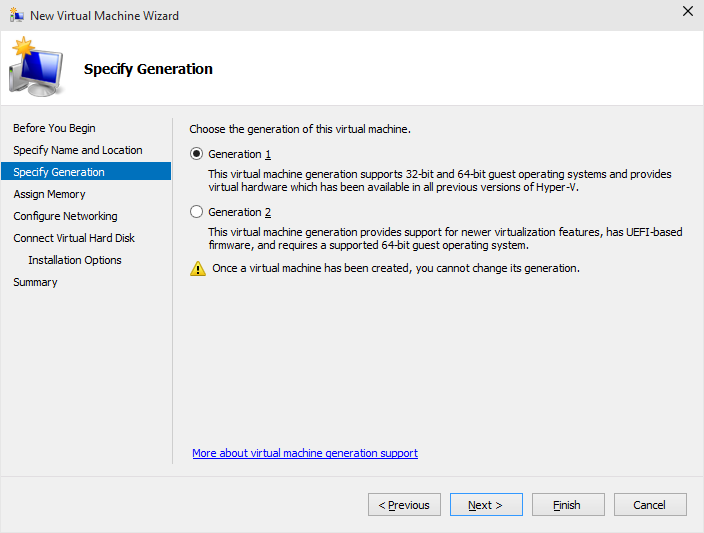The image size is (704, 533).
Task: Open Specify Name and Location step
Action: click(78, 150)
